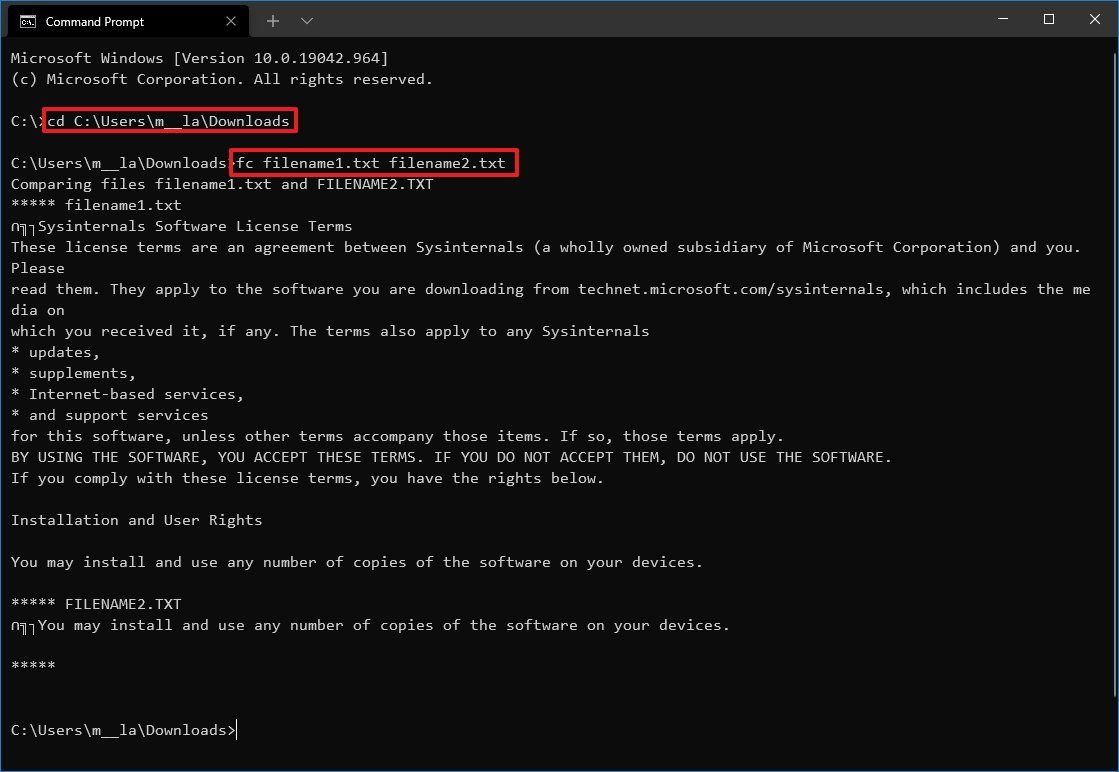Click the '***** filename1.txt' header line
1119x772 pixels.
coord(96,205)
